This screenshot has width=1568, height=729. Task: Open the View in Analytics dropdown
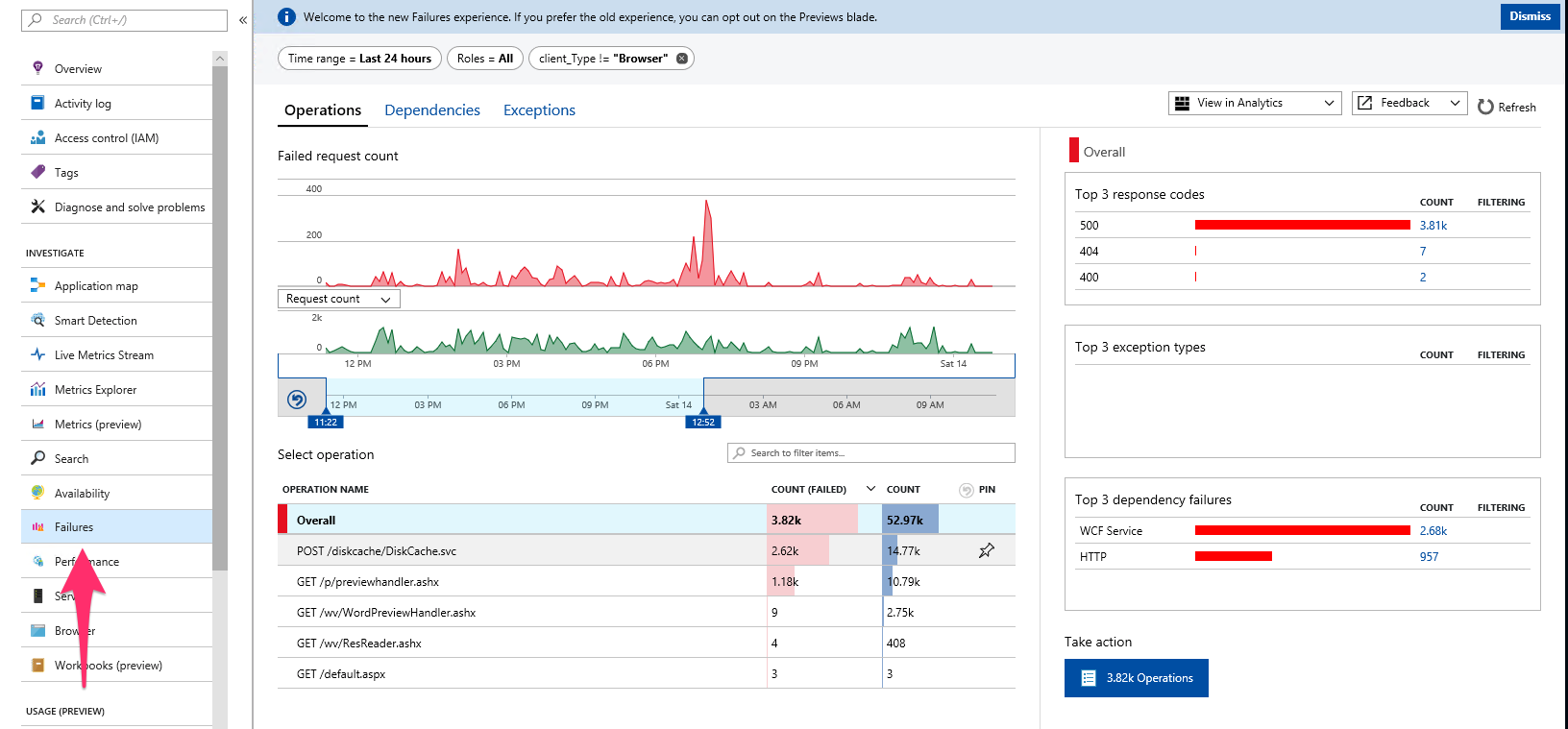[1254, 103]
